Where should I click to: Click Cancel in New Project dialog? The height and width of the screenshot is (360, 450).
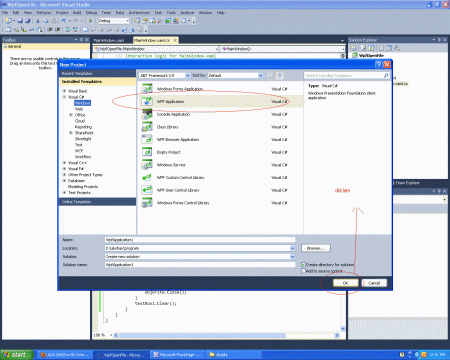pos(374,283)
